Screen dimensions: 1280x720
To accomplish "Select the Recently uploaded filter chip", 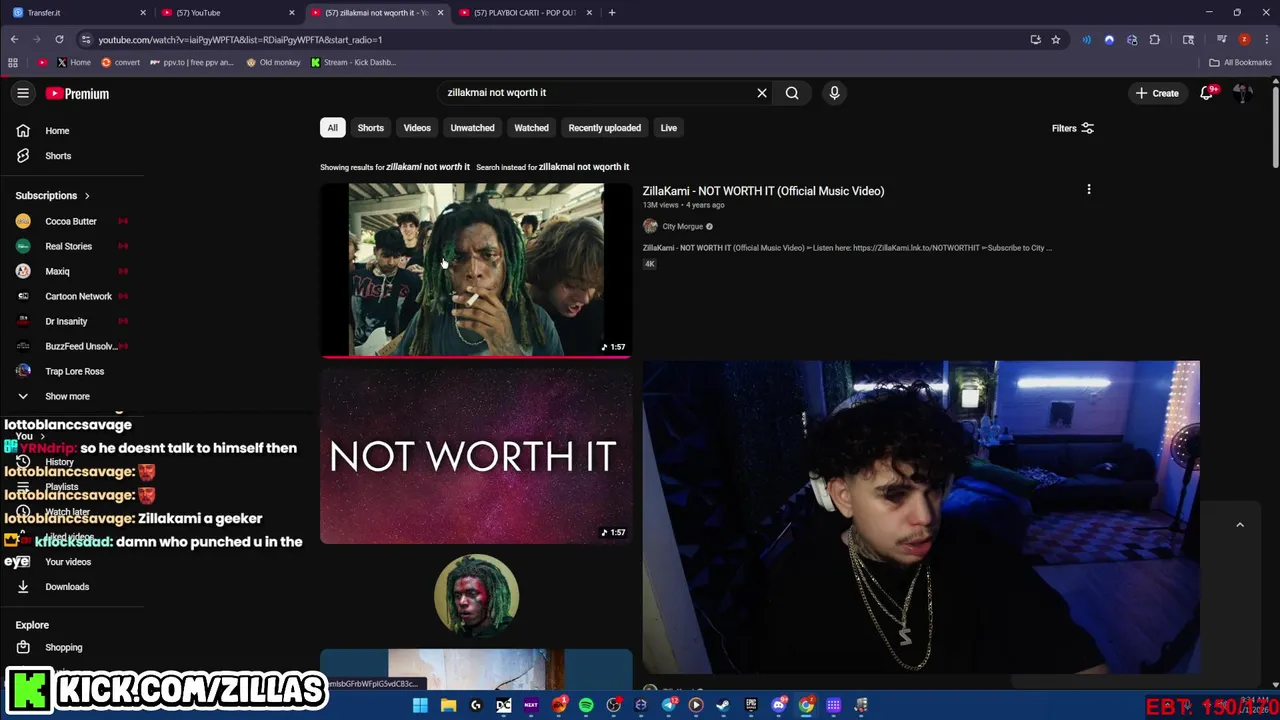I will coord(604,128).
